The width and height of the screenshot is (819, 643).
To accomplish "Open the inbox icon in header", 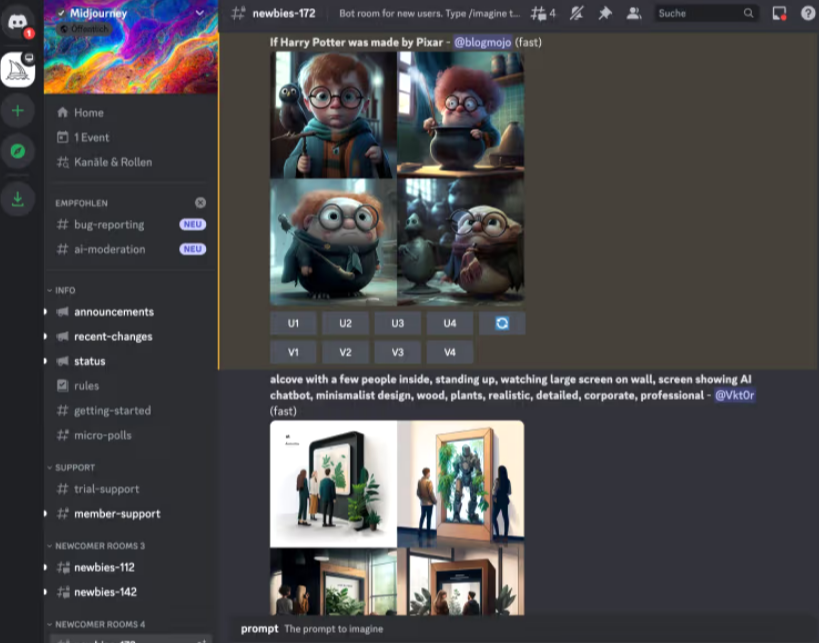I will click(x=779, y=13).
